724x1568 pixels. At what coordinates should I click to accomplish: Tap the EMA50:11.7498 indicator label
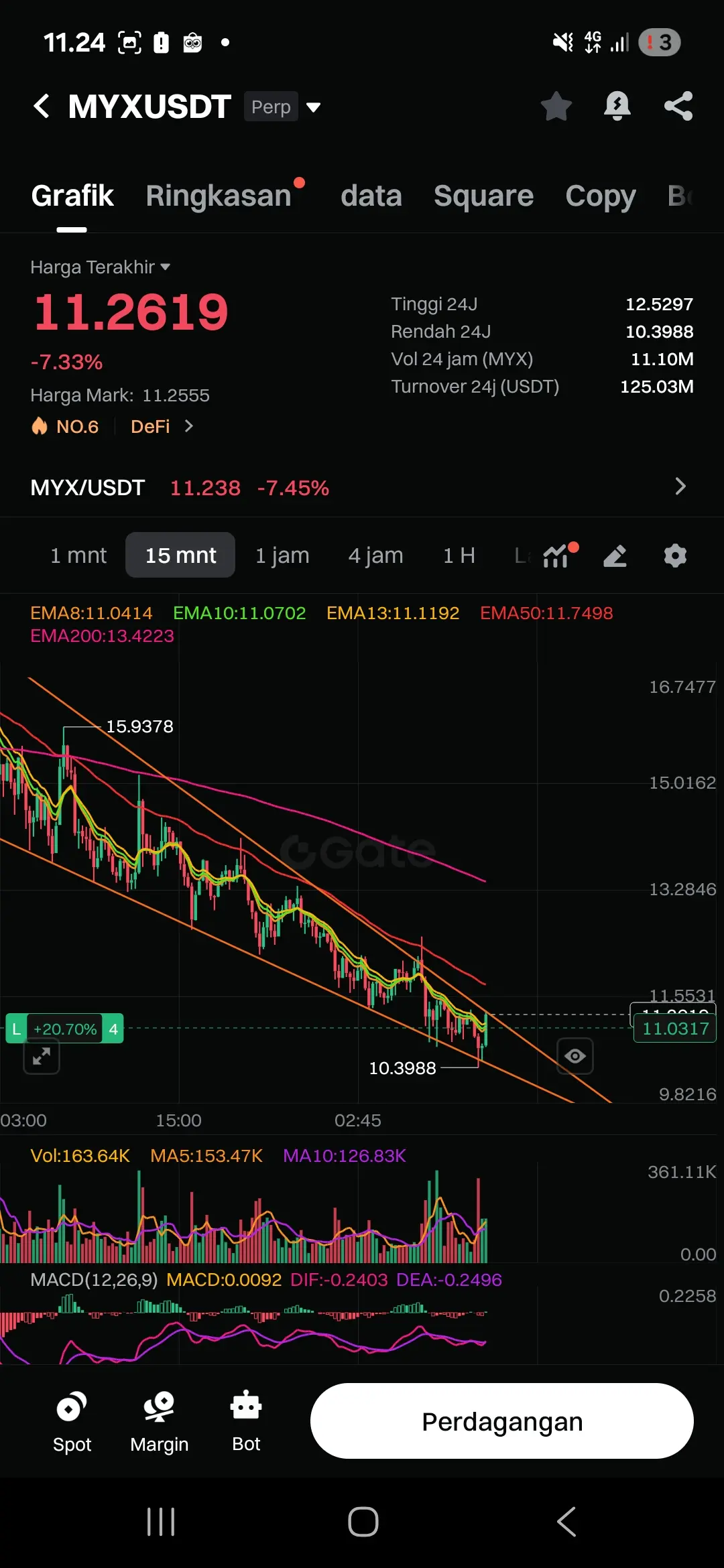click(x=546, y=613)
